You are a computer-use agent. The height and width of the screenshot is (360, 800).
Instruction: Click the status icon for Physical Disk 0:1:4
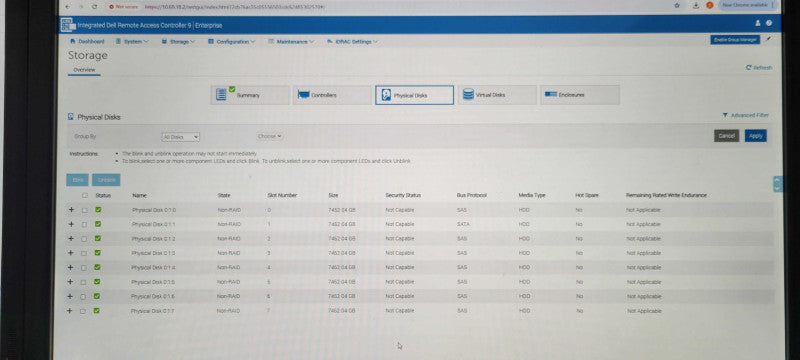pos(97,267)
